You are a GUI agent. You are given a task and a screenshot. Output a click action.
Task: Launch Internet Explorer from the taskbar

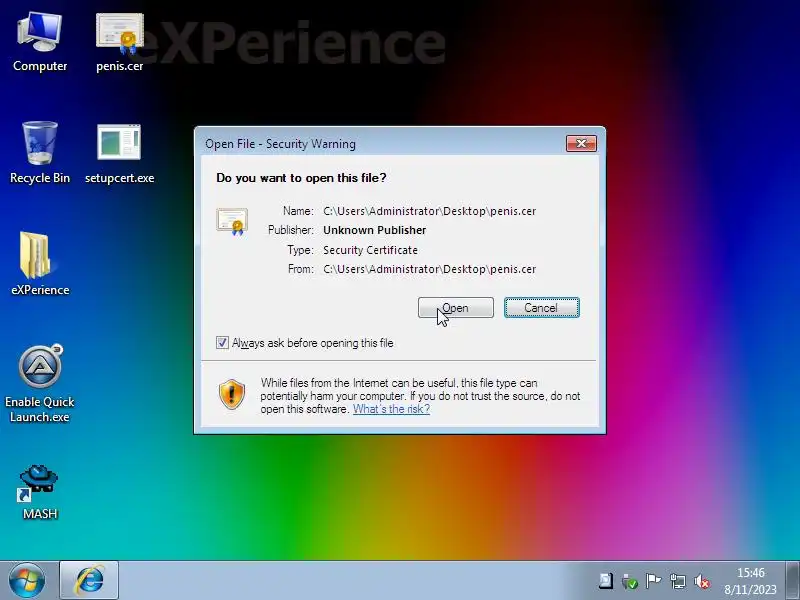(x=89, y=581)
